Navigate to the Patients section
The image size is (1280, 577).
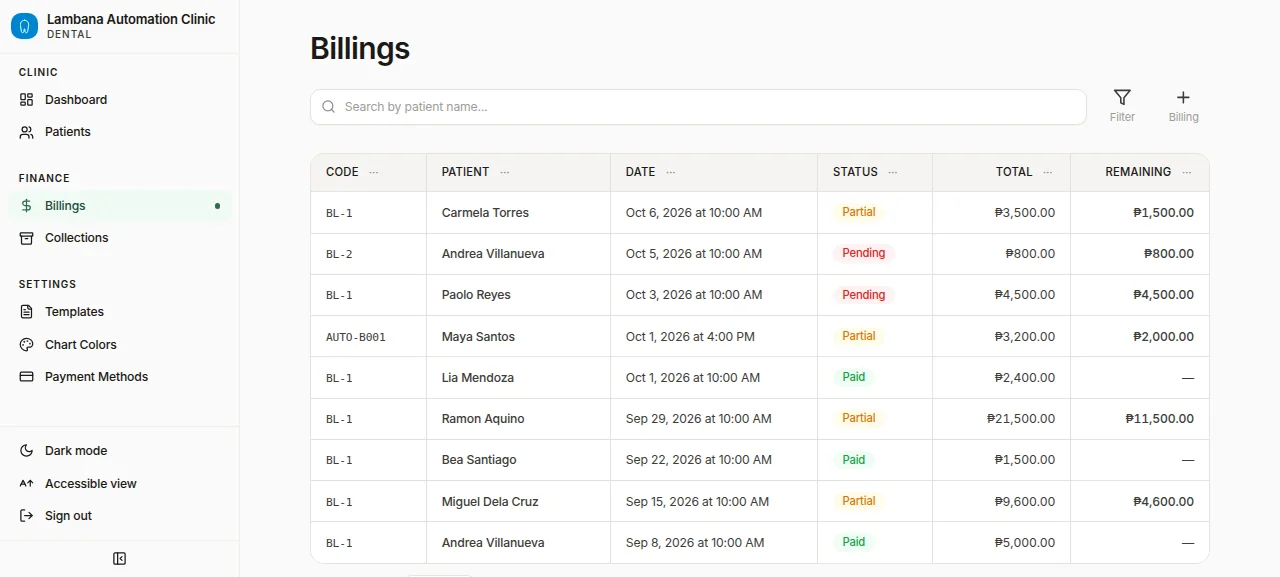[x=120, y=132]
